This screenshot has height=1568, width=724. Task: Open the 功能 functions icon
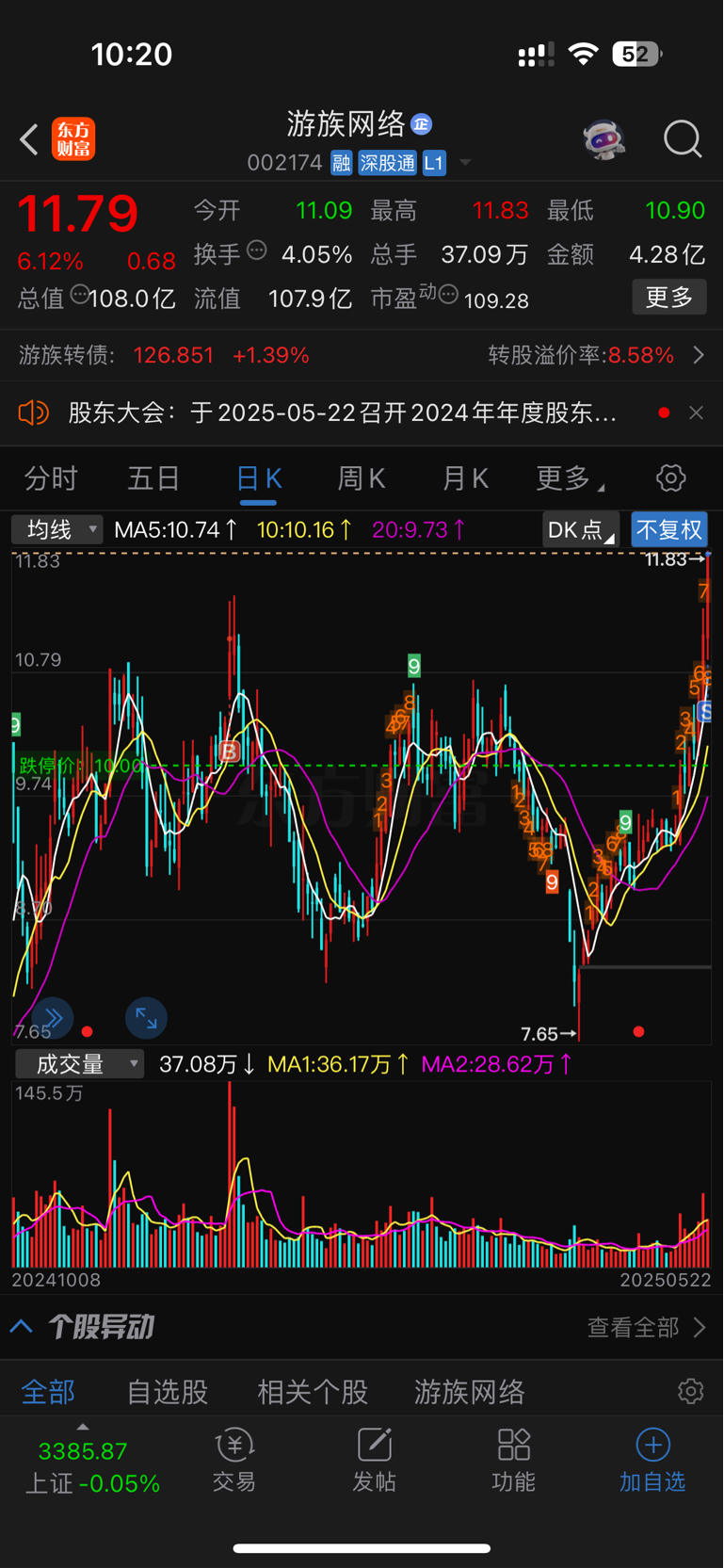[x=513, y=1461]
